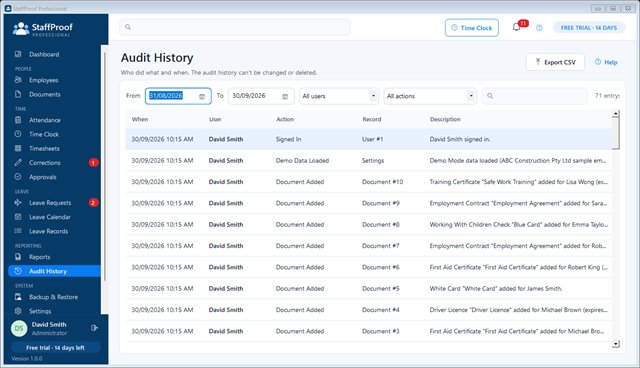The height and width of the screenshot is (368, 640).
Task: Click the Leave Requests plane icon
Action: click(18, 202)
